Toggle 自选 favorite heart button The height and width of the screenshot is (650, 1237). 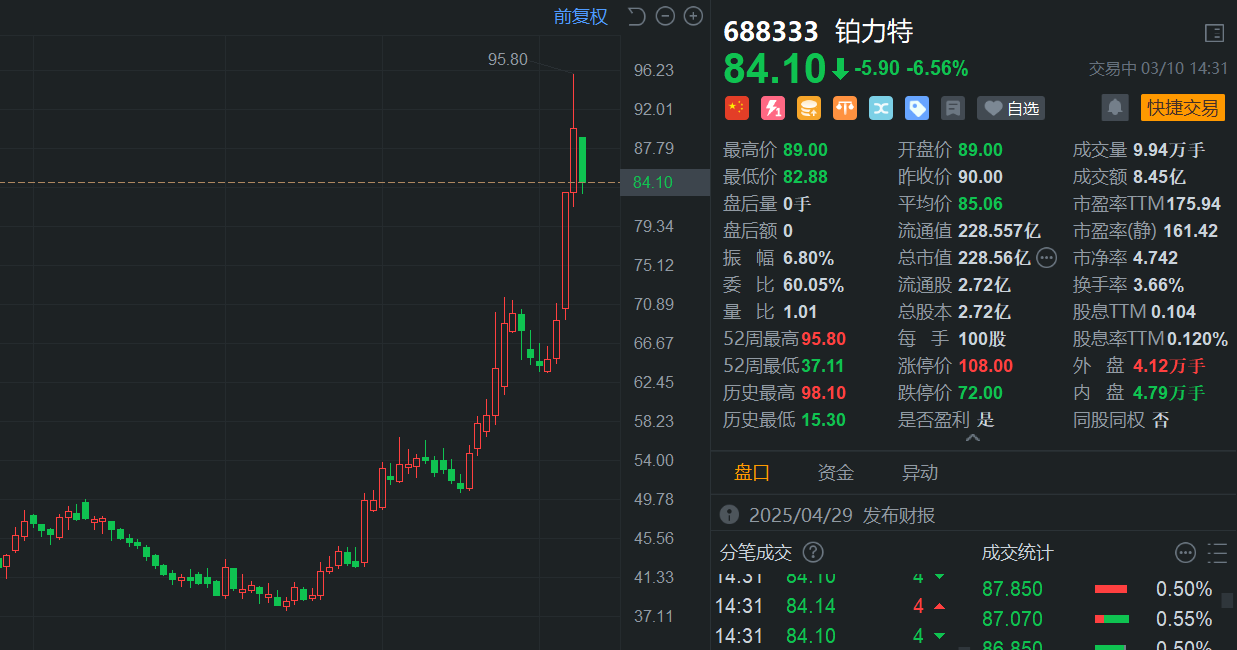(x=1010, y=108)
